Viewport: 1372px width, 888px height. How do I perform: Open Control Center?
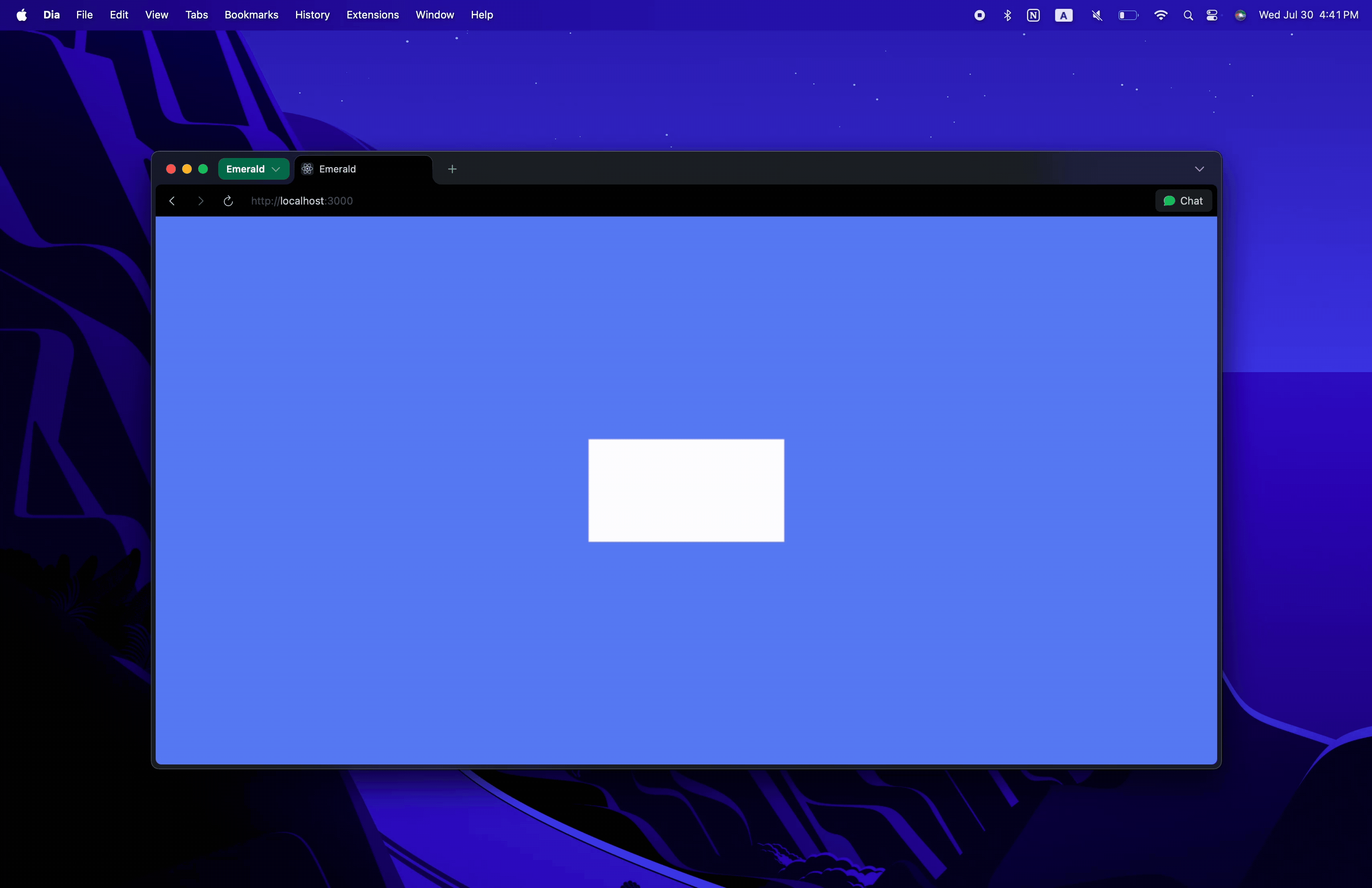[1212, 16]
